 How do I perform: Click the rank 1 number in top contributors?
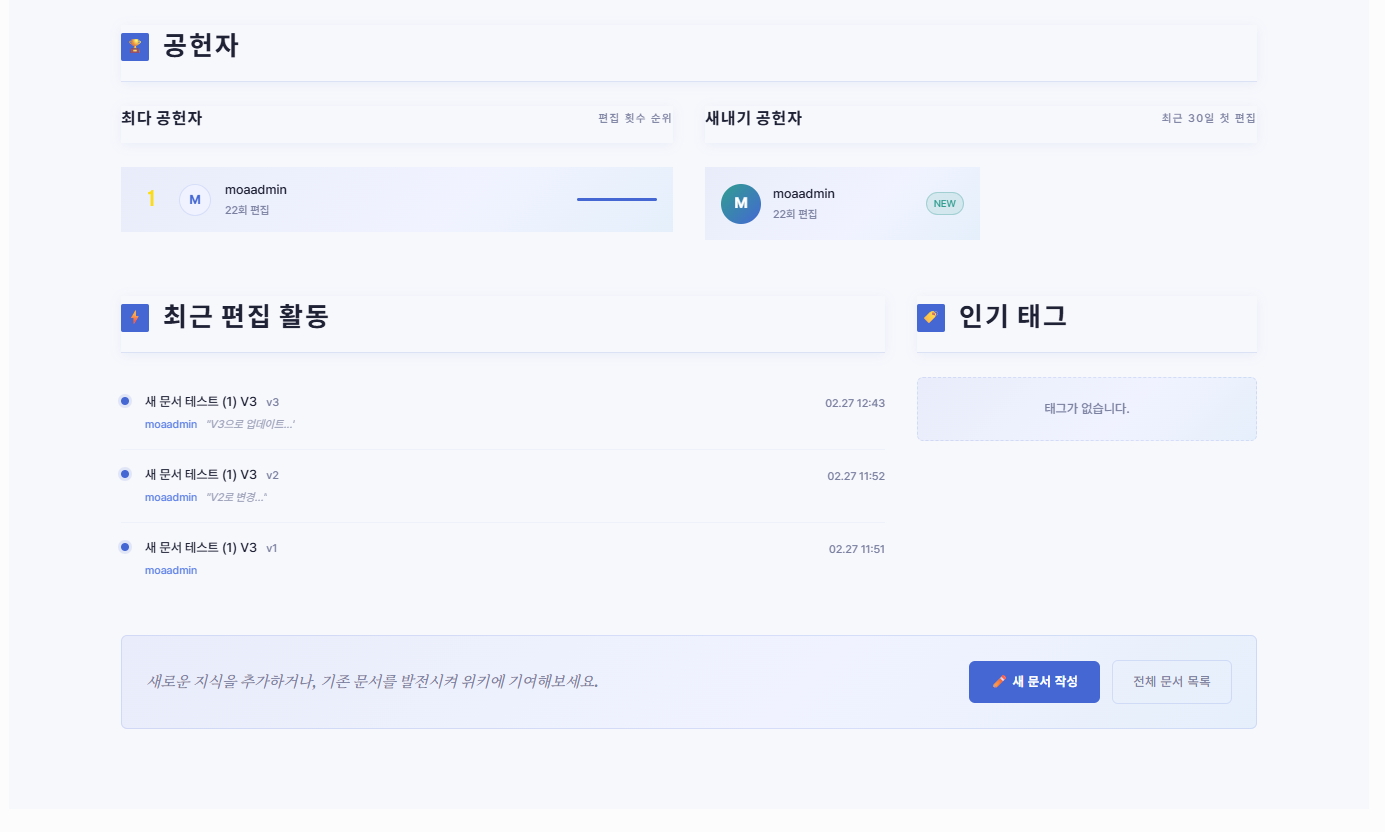coord(151,199)
